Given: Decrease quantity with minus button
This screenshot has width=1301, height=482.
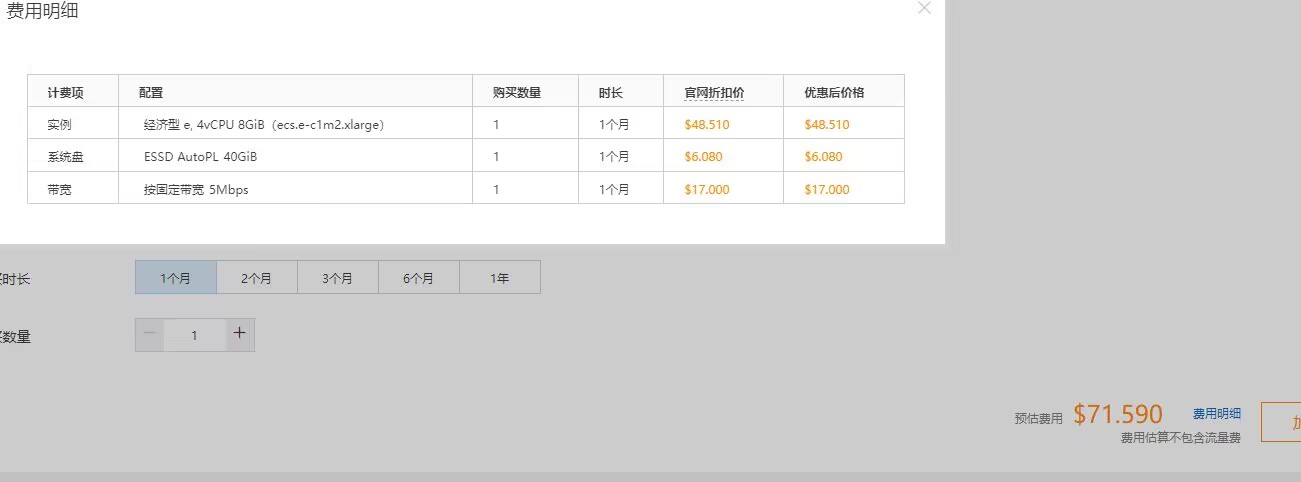Looking at the screenshot, I should coord(150,335).
